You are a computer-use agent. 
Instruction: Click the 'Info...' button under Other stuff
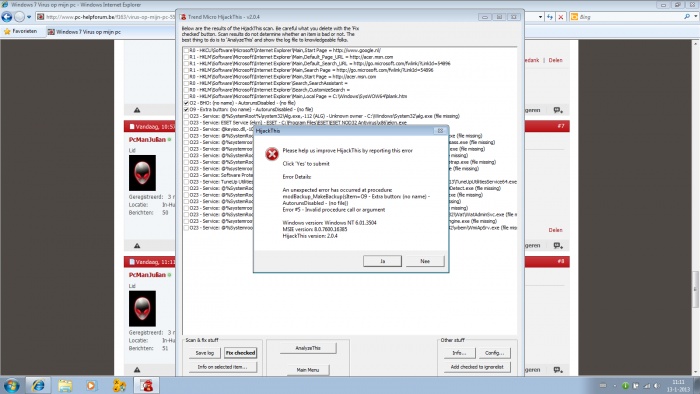tap(459, 353)
